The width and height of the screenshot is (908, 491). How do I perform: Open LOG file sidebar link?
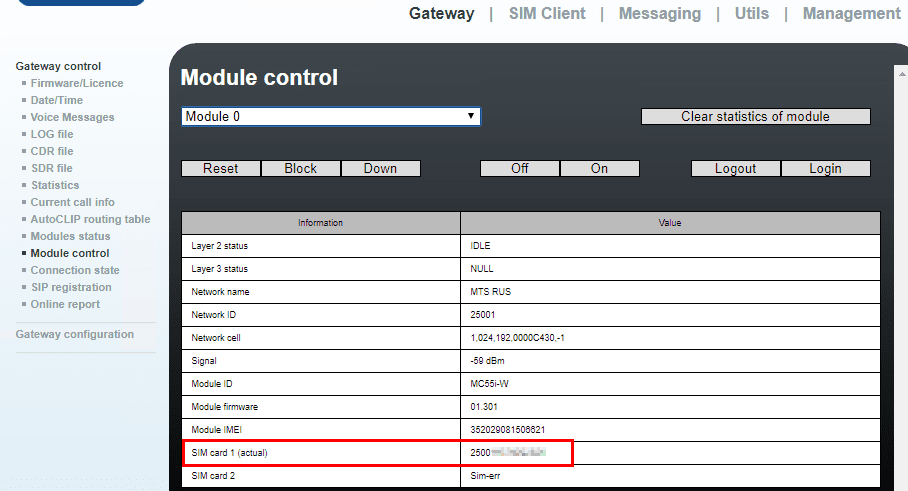pyautogui.click(x=52, y=134)
